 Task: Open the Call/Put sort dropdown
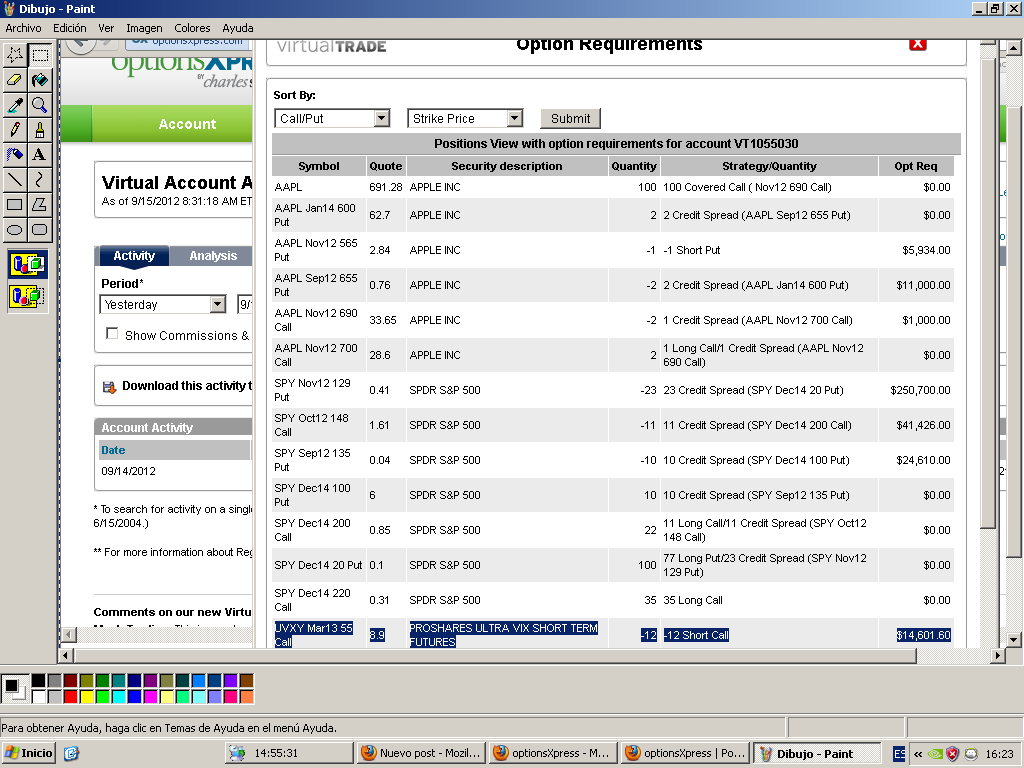(382, 118)
